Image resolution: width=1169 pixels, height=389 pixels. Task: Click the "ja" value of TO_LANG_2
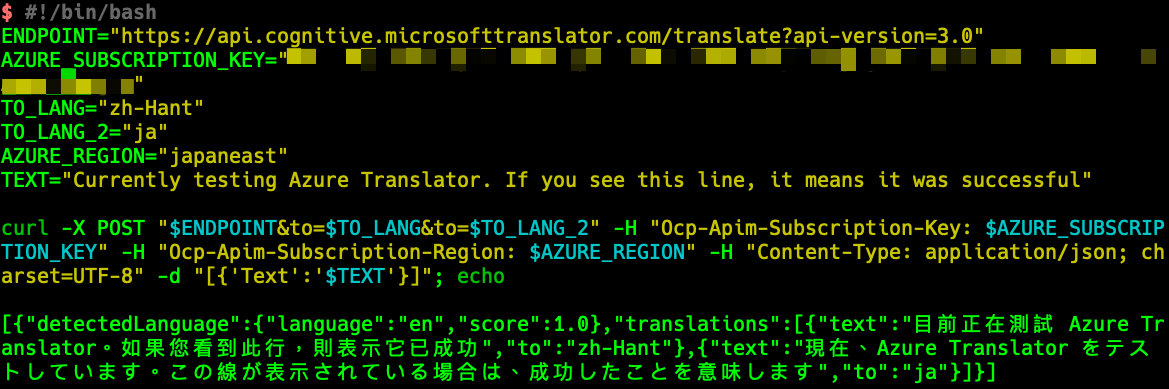[145, 133]
